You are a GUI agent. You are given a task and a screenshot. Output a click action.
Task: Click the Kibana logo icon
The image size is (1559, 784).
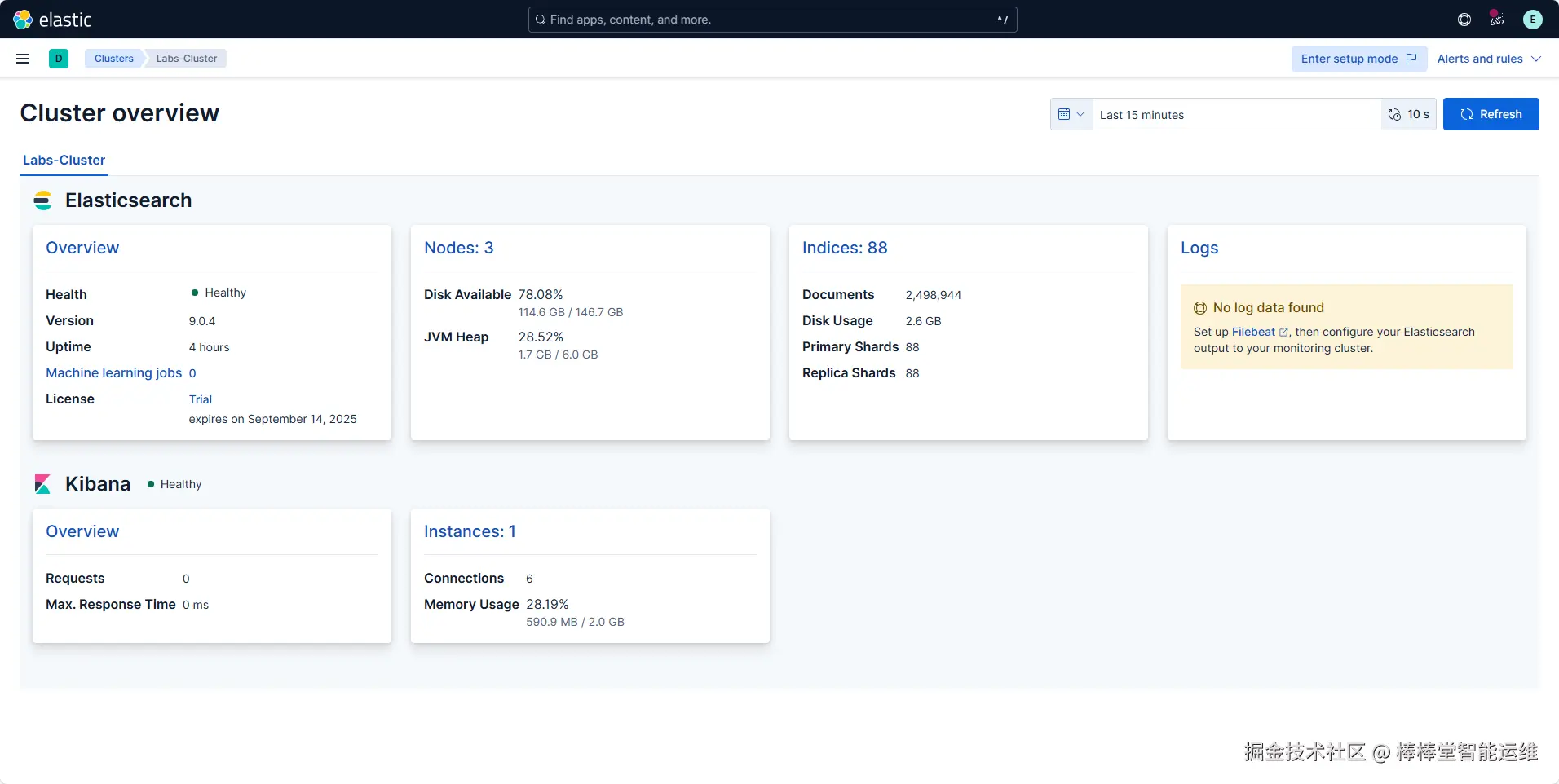point(42,484)
